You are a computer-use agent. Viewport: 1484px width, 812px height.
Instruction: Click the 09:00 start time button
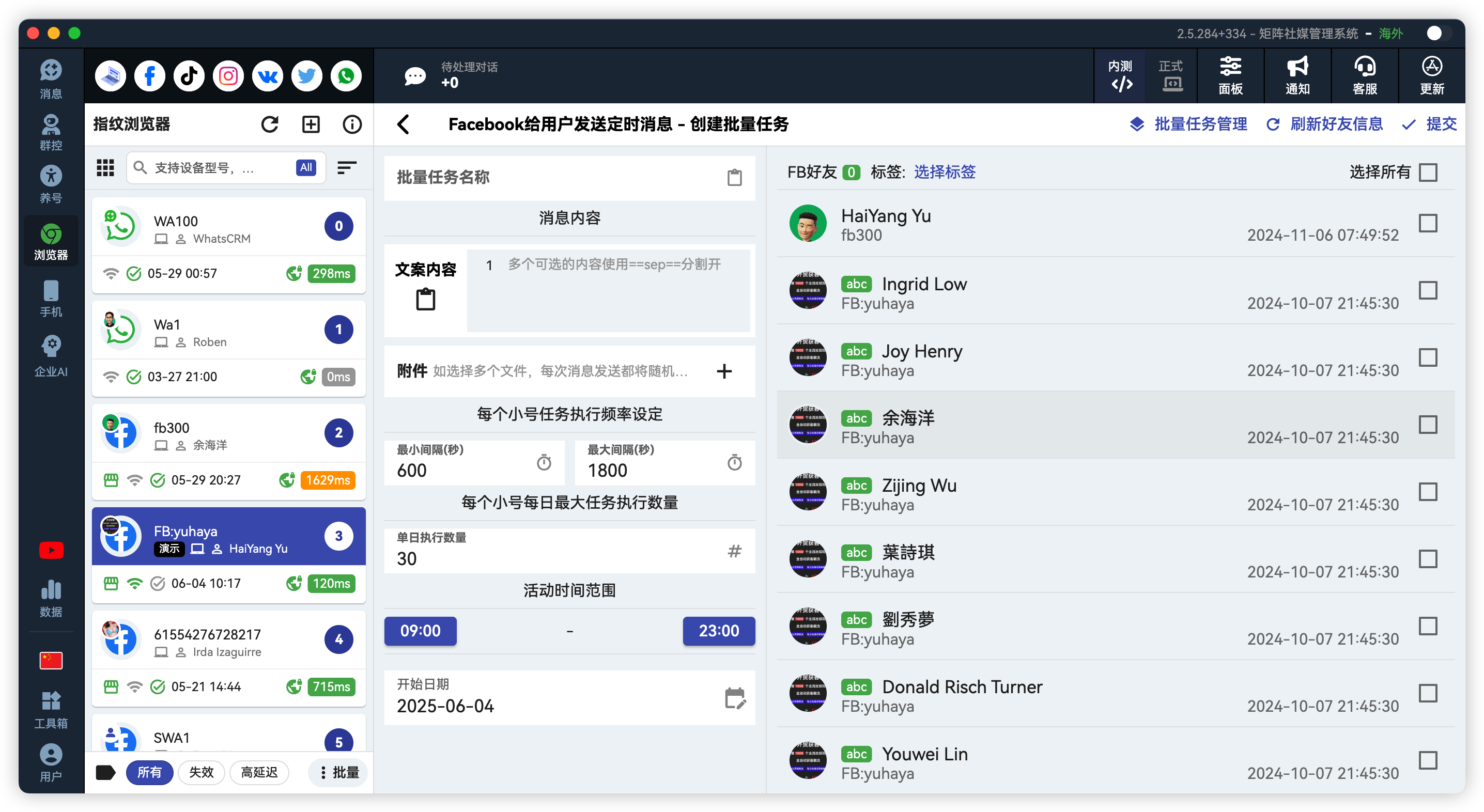(421, 631)
